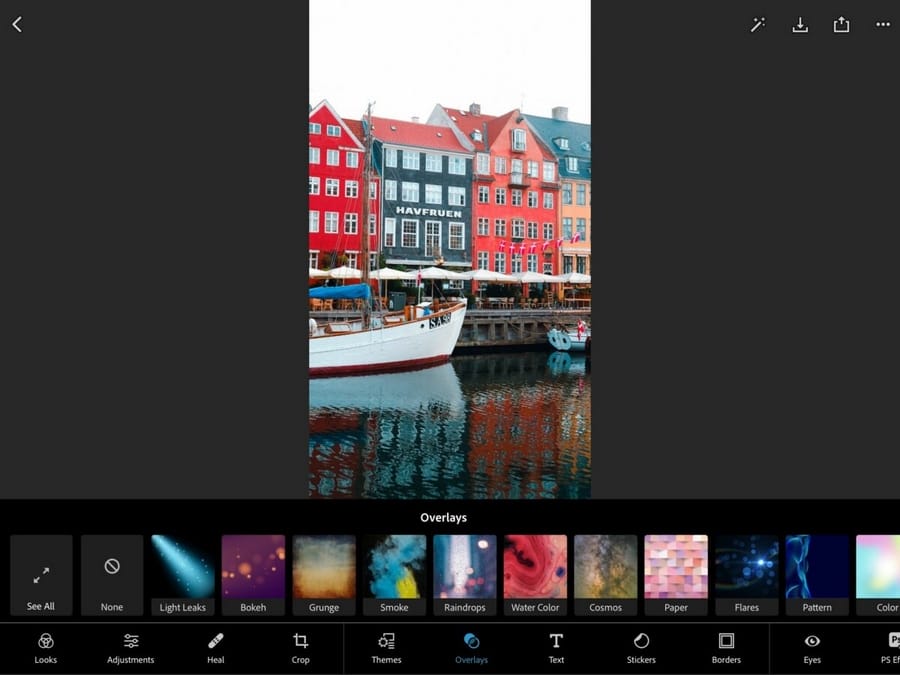Go back with the arrow at top left
The image size is (900, 675).
tap(17, 24)
